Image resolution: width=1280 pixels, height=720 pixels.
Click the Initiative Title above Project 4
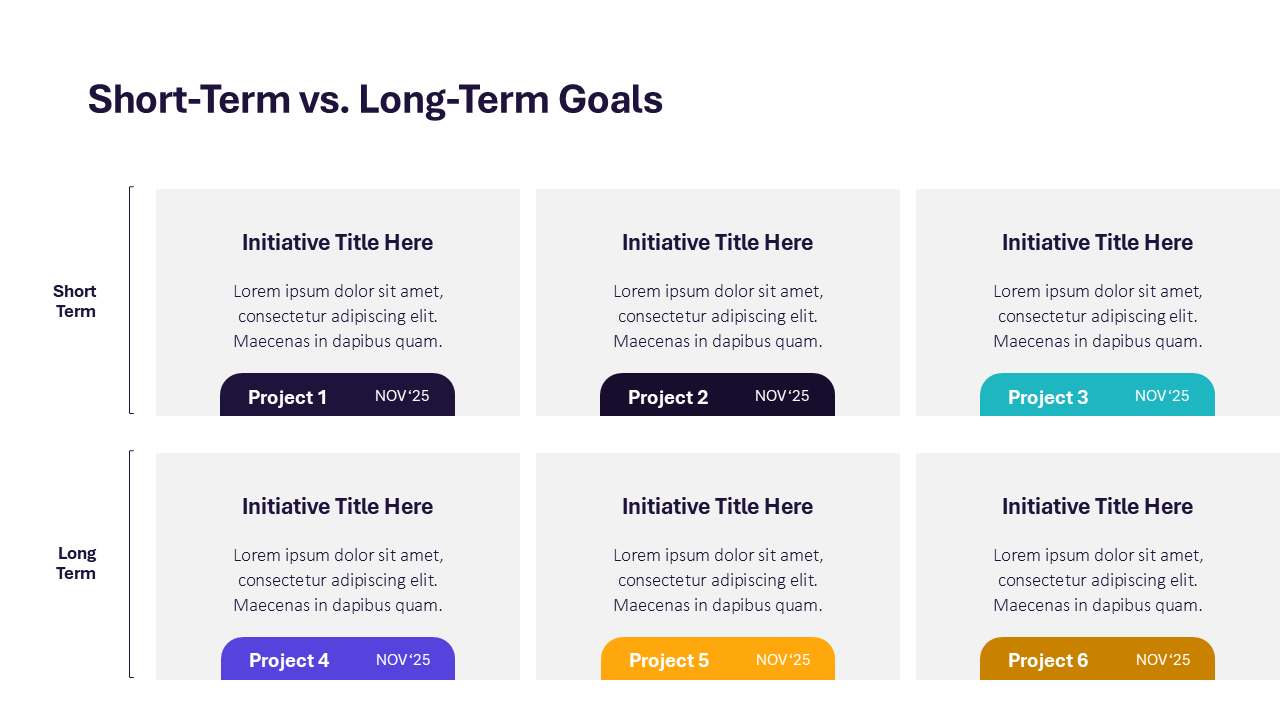(337, 506)
